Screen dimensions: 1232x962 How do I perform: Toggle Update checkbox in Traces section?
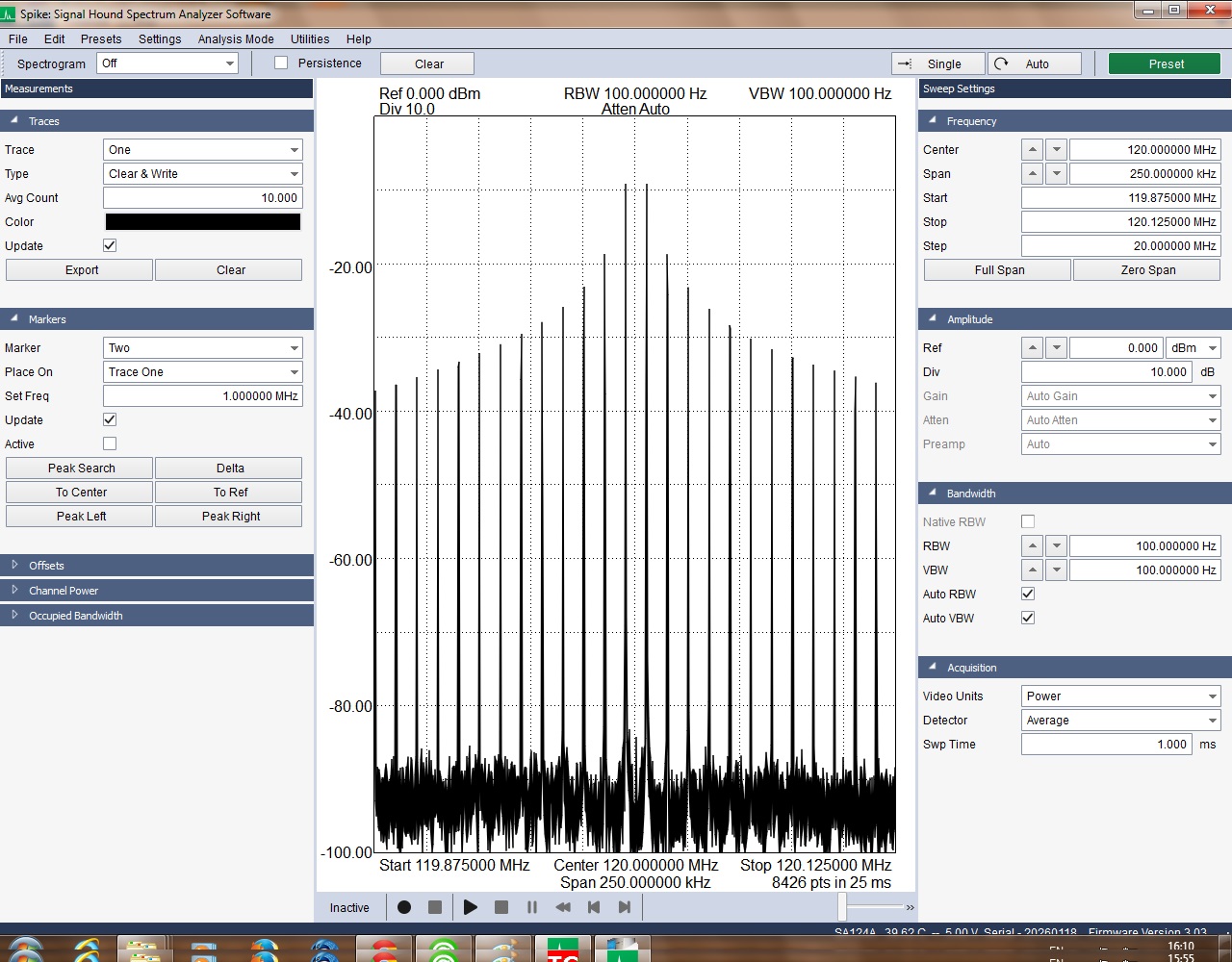tap(110, 245)
